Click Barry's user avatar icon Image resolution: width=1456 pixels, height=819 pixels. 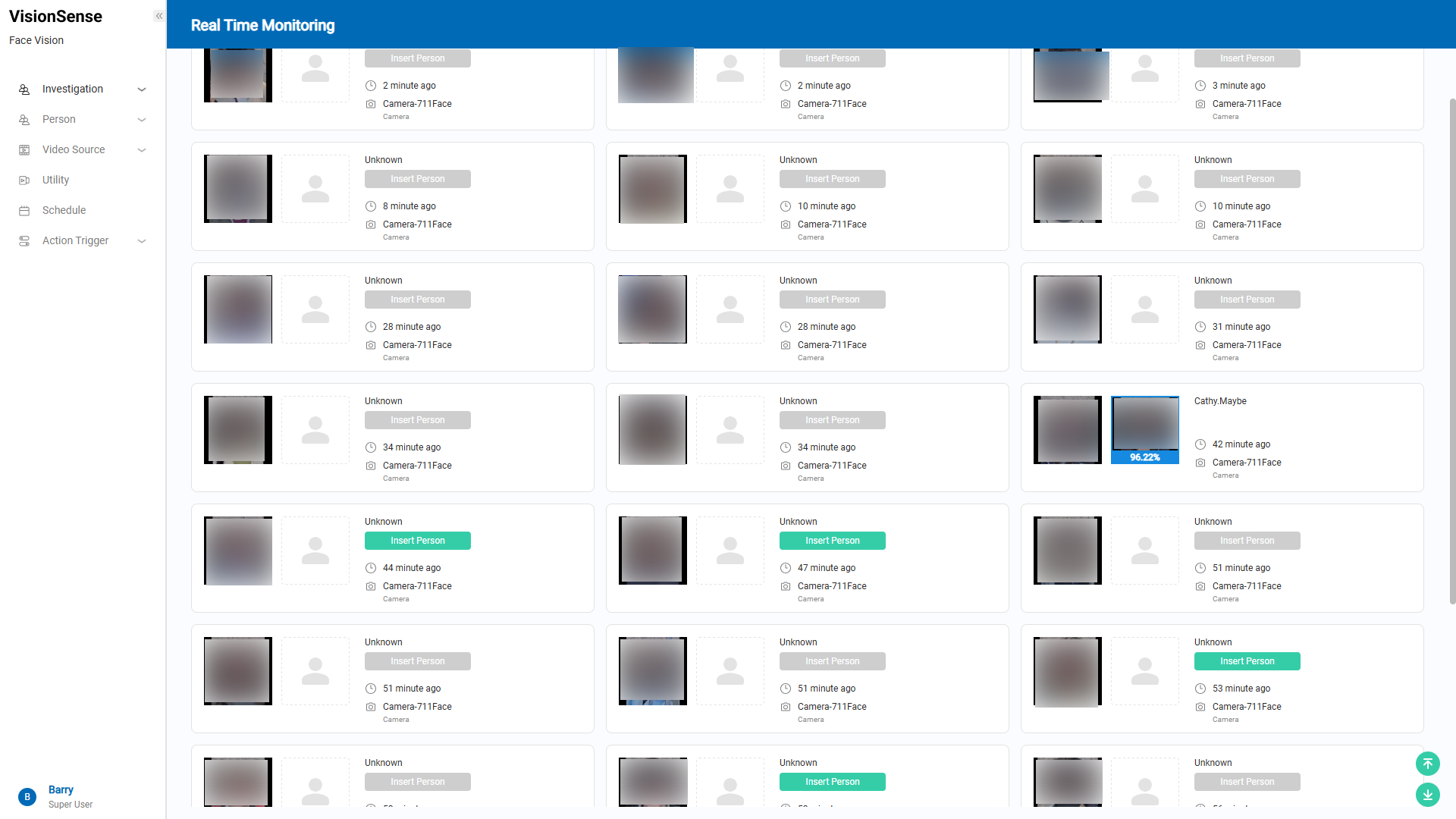[27, 797]
